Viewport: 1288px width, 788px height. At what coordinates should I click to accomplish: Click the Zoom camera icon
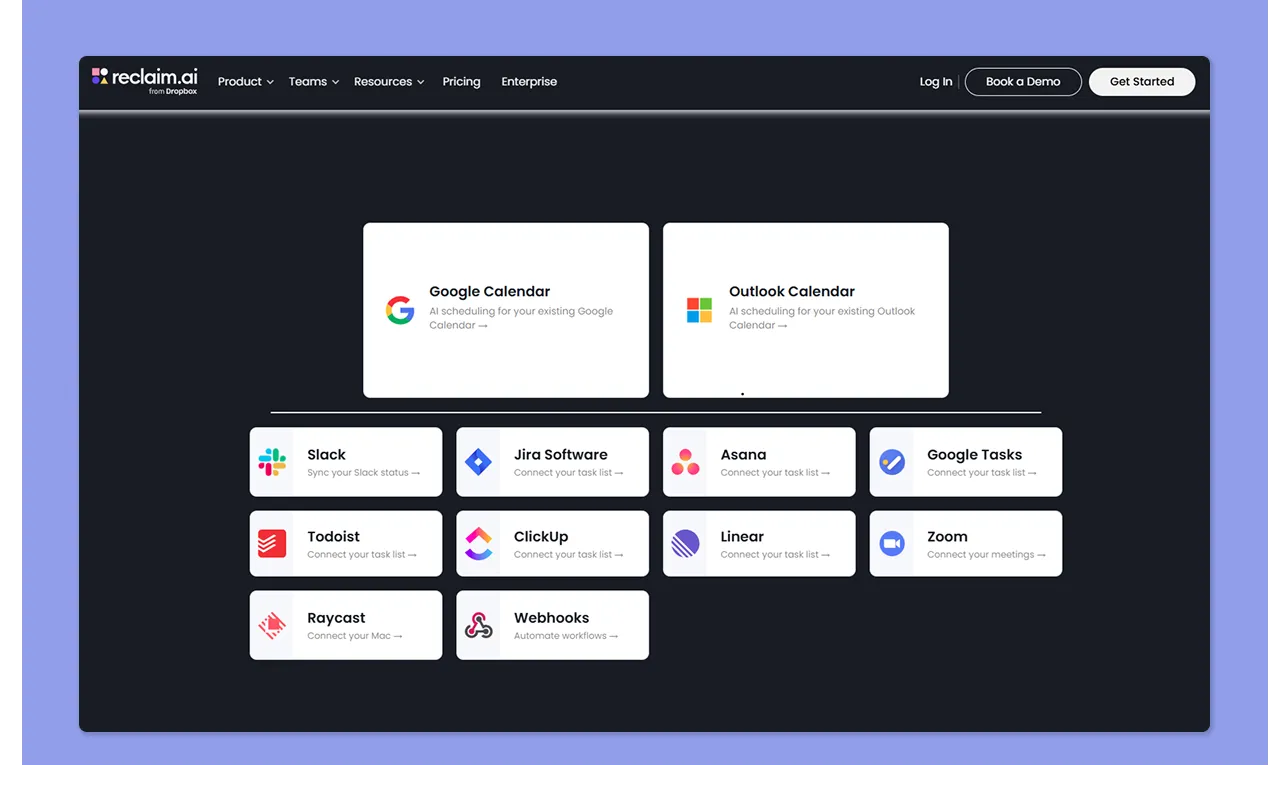pyautogui.click(x=892, y=544)
